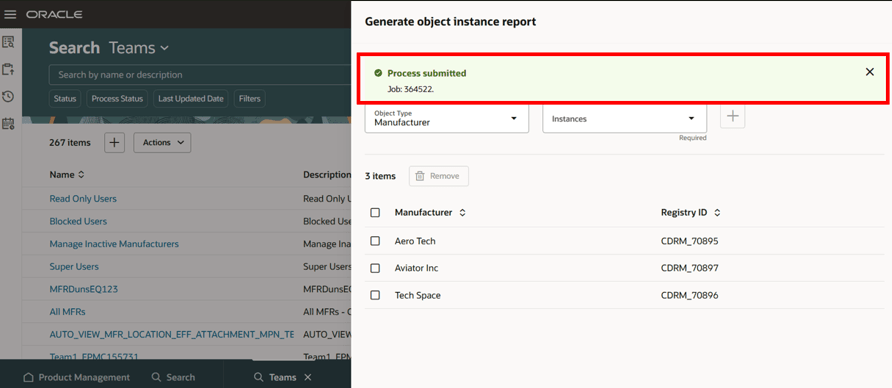Screen dimensions: 892x388
Task: Sort by Registry ID column arrows
Action: (x=717, y=213)
